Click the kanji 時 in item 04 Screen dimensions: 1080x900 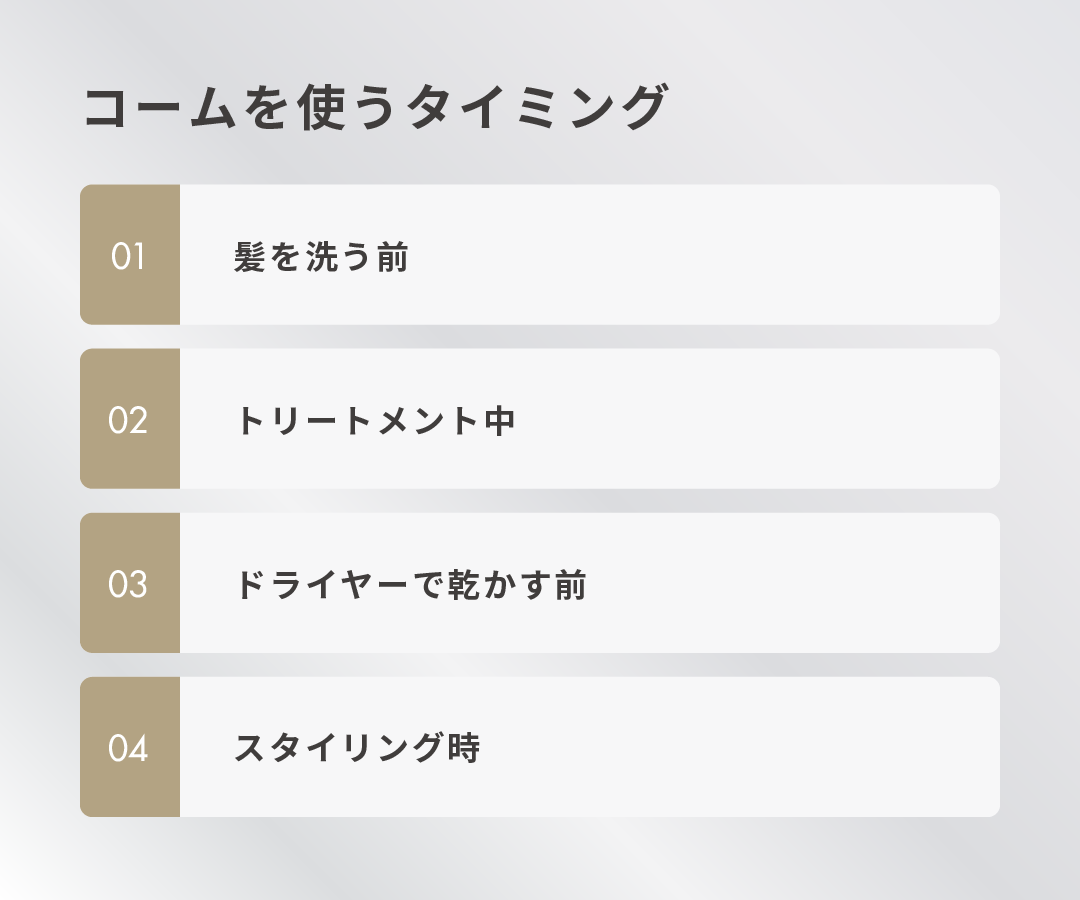tap(465, 748)
